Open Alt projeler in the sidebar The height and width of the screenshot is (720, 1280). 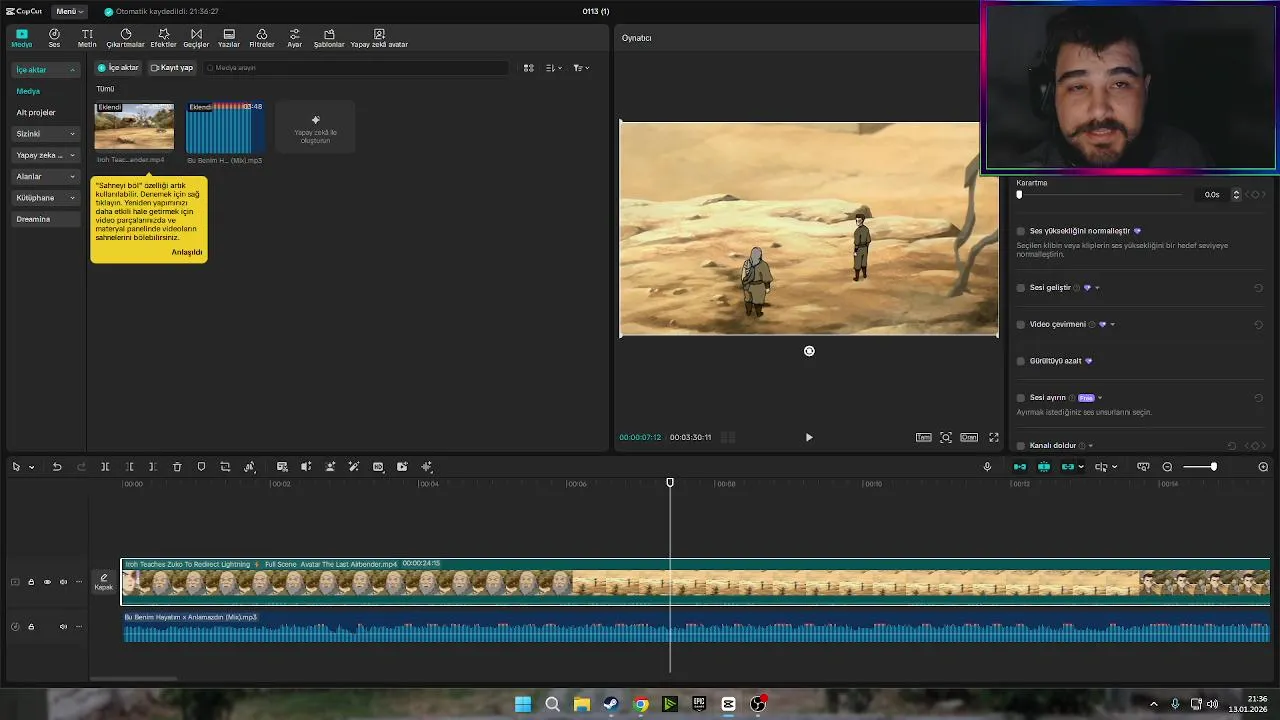(x=36, y=112)
